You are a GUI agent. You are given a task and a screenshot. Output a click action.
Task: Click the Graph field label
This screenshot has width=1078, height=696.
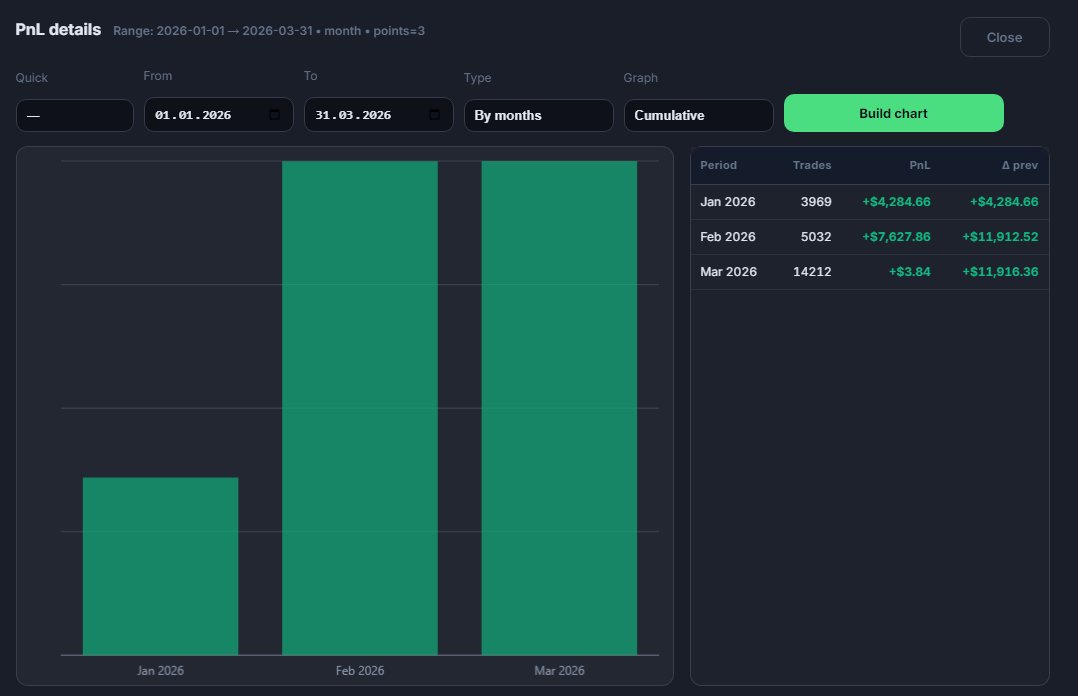[x=640, y=78]
